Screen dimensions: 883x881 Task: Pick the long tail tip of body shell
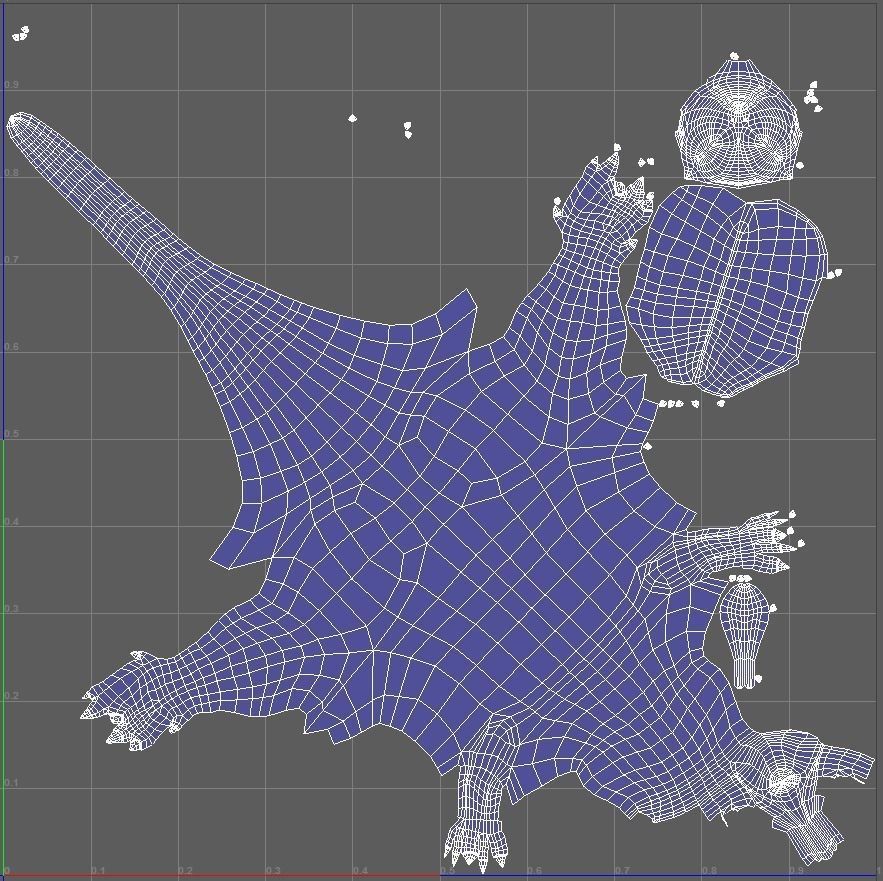[20, 123]
